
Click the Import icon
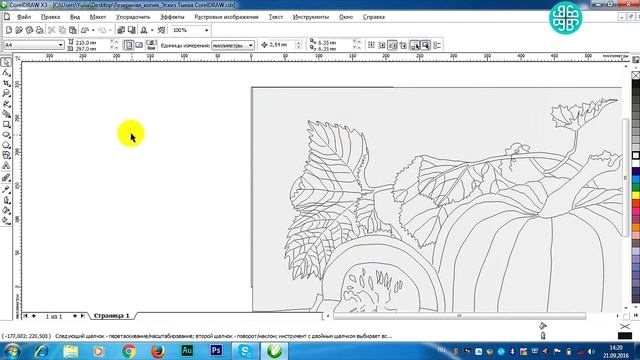[121, 30]
